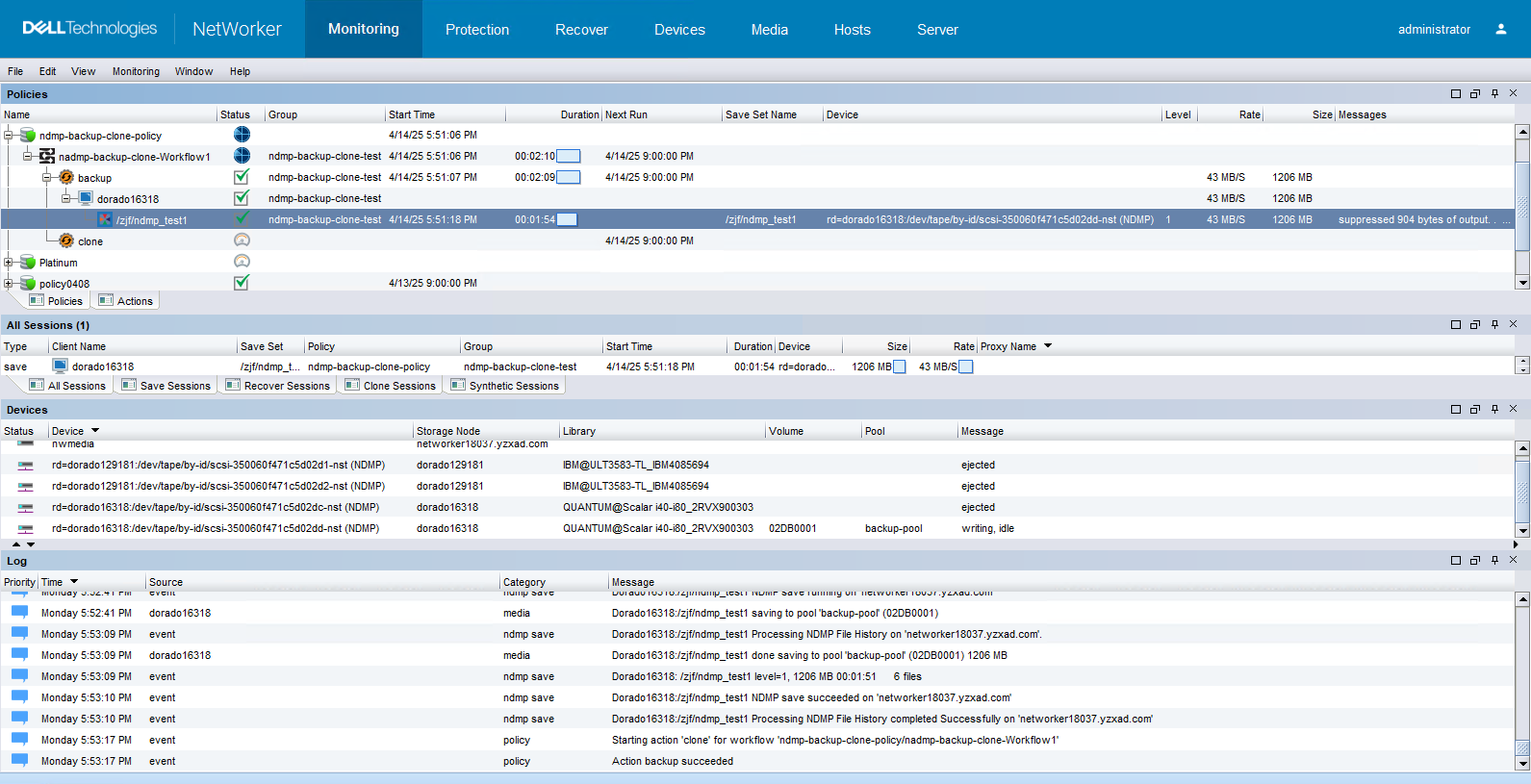This screenshot has height=784, width=1531.
Task: Pin the All Sessions panel
Action: click(1494, 324)
